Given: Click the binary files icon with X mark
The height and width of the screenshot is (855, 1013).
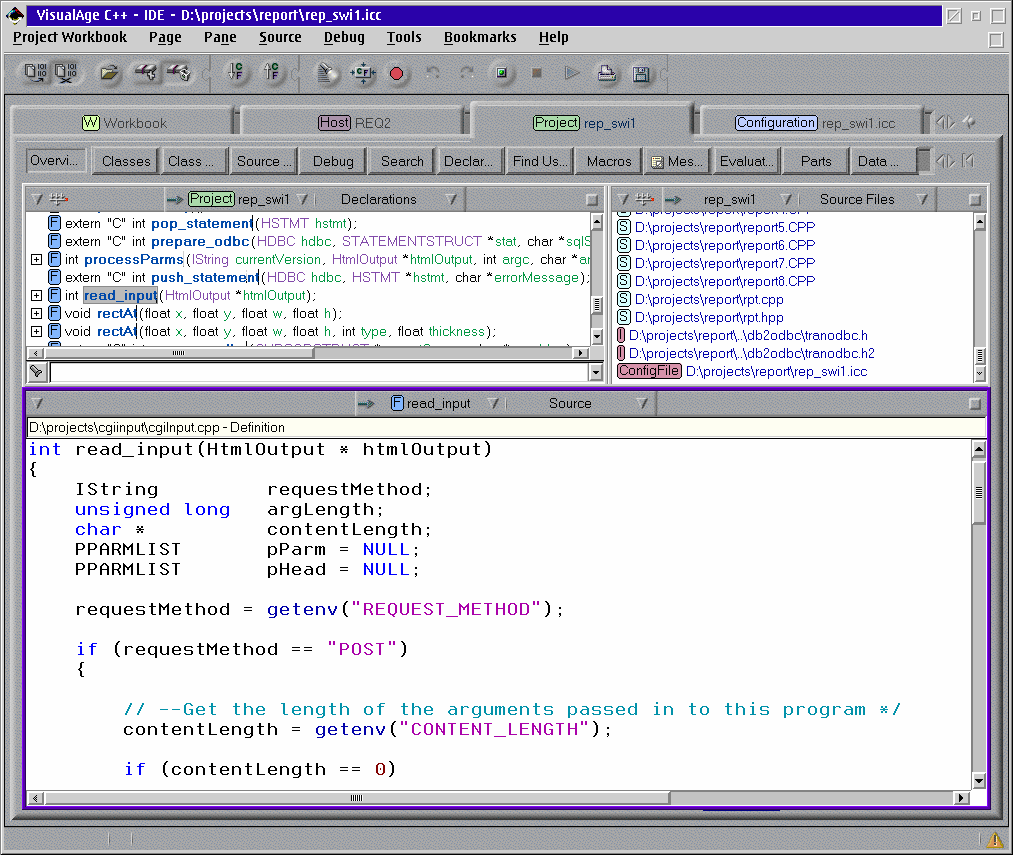Looking at the screenshot, I should coord(66,73).
